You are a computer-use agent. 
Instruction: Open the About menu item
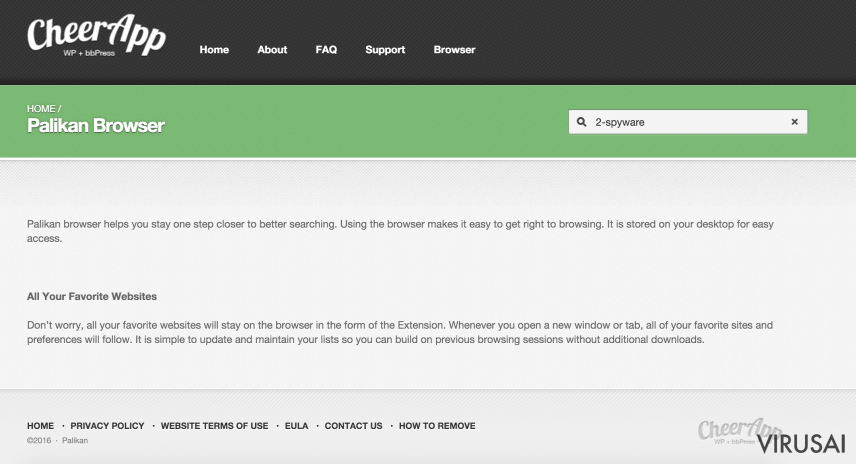point(272,50)
